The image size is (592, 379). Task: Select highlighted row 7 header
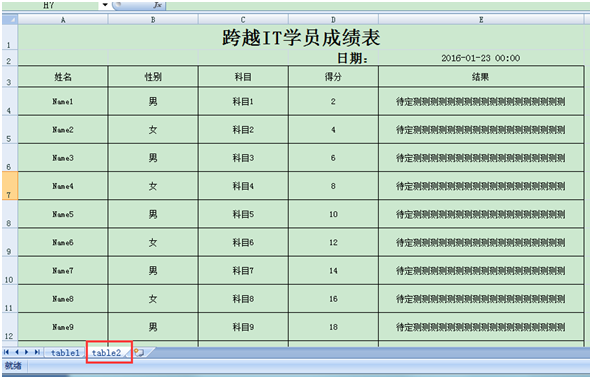(x=9, y=186)
